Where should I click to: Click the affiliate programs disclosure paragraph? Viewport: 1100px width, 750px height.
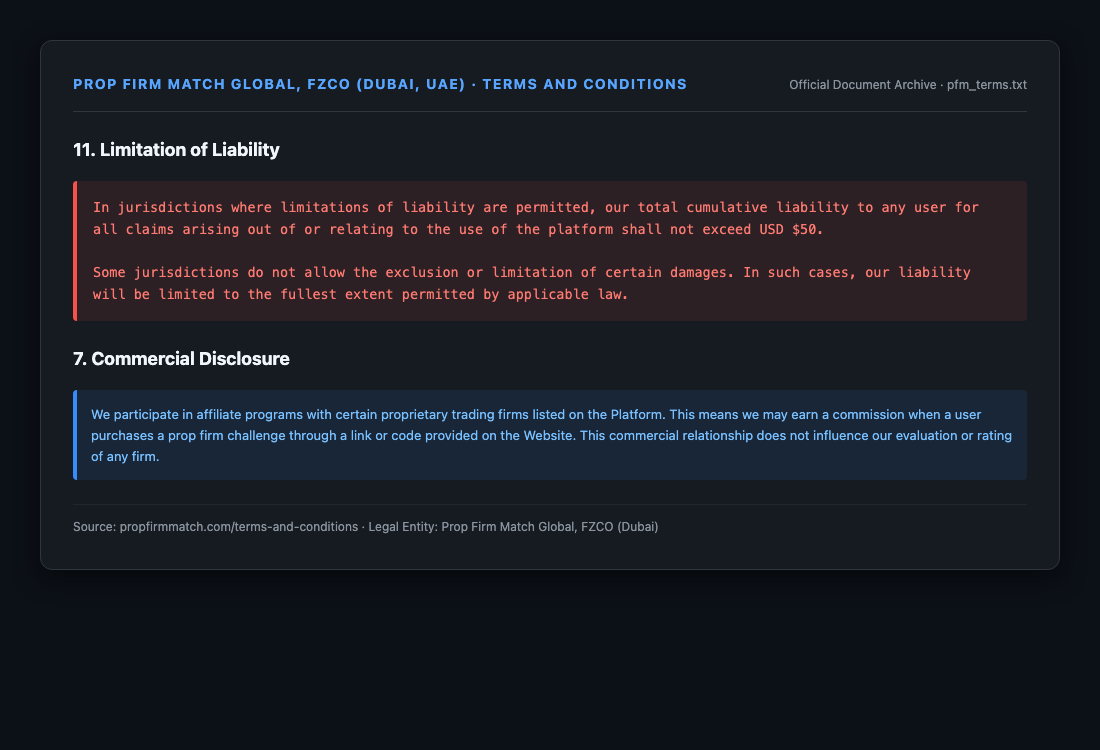551,435
